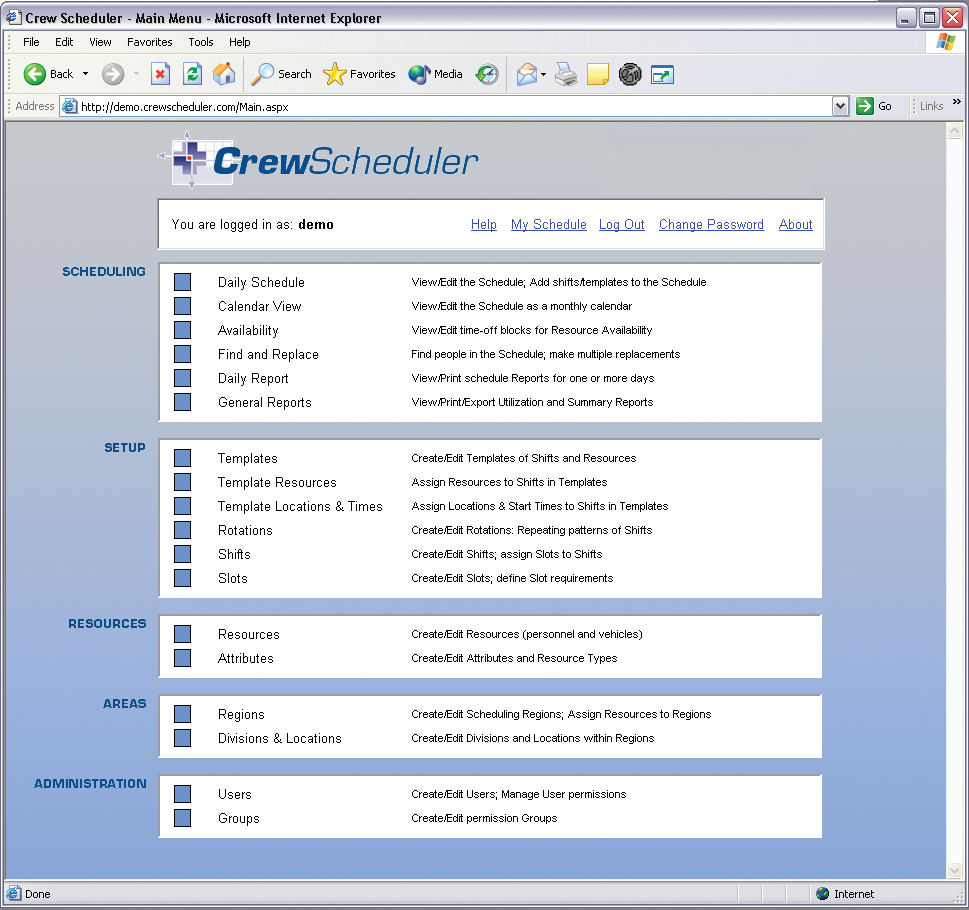Open the Address bar dropdown arrow

(x=841, y=105)
